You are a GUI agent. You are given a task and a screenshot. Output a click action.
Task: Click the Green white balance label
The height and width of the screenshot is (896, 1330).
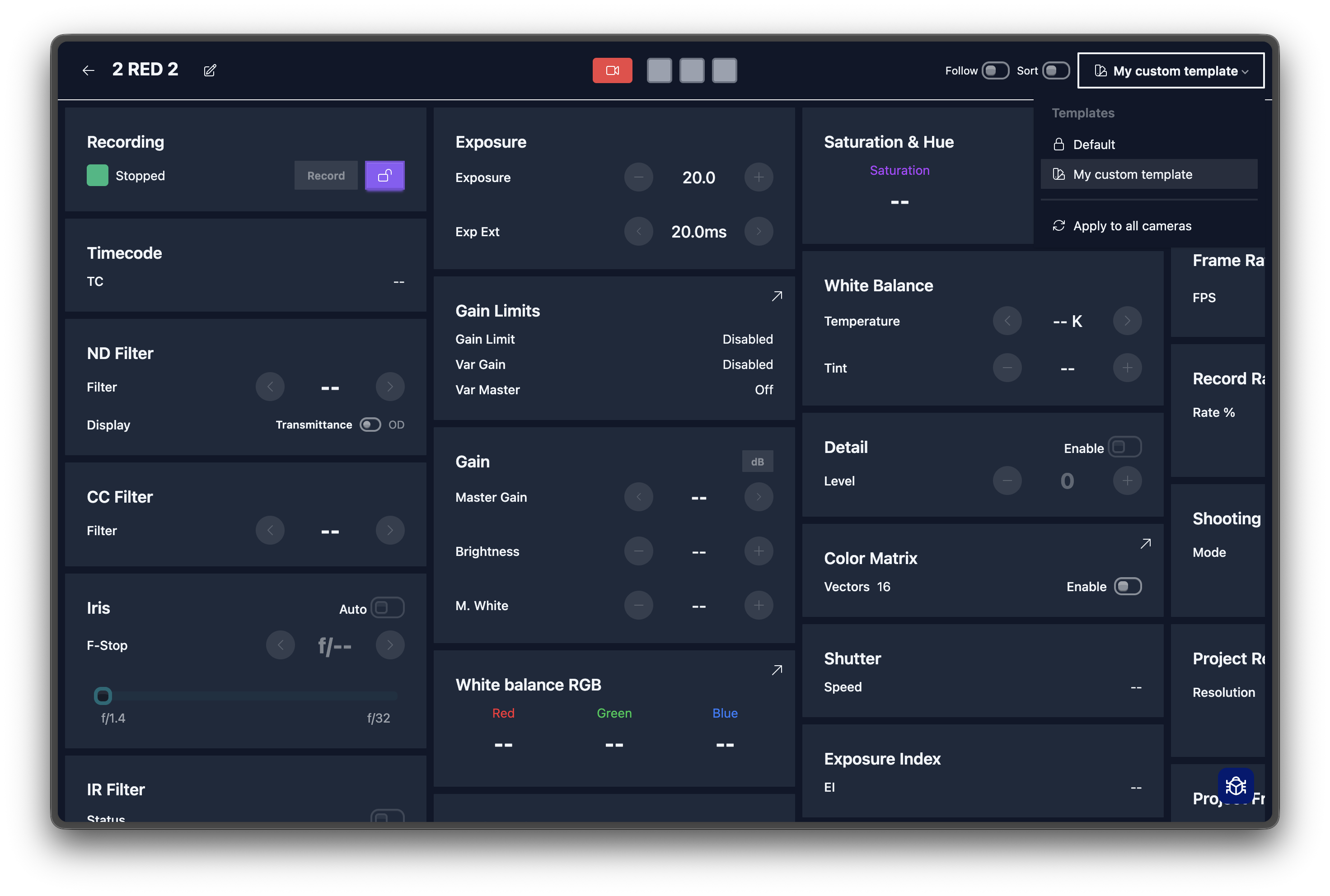[x=614, y=713]
